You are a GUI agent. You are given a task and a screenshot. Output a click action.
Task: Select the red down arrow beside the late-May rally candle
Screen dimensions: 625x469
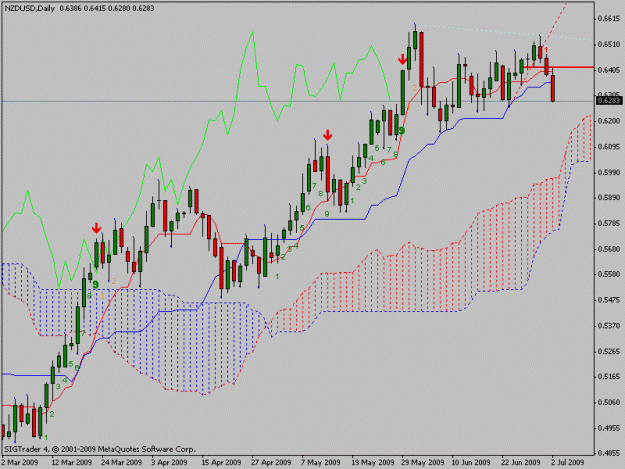403,60
